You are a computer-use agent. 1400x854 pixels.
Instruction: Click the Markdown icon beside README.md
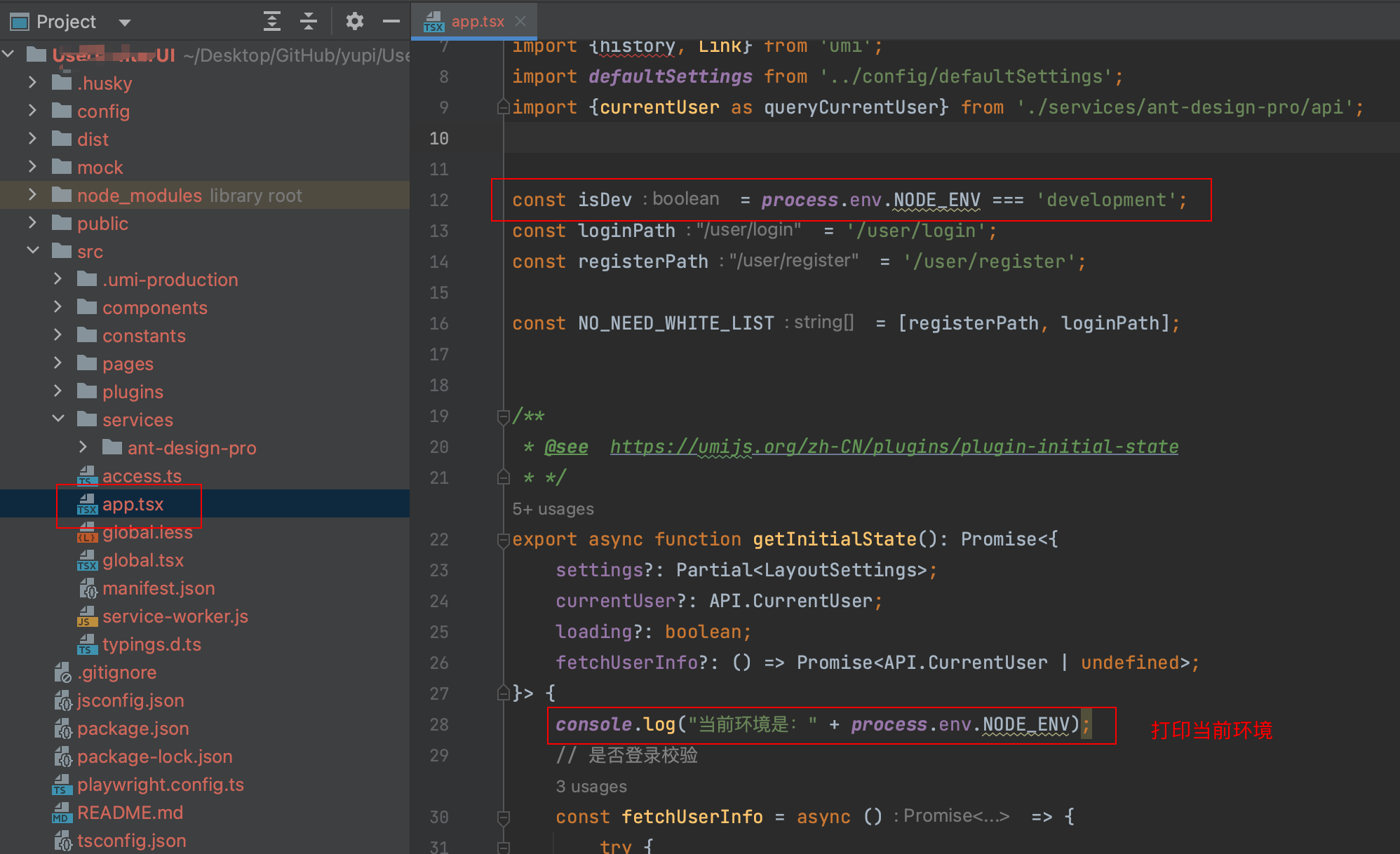coord(62,813)
